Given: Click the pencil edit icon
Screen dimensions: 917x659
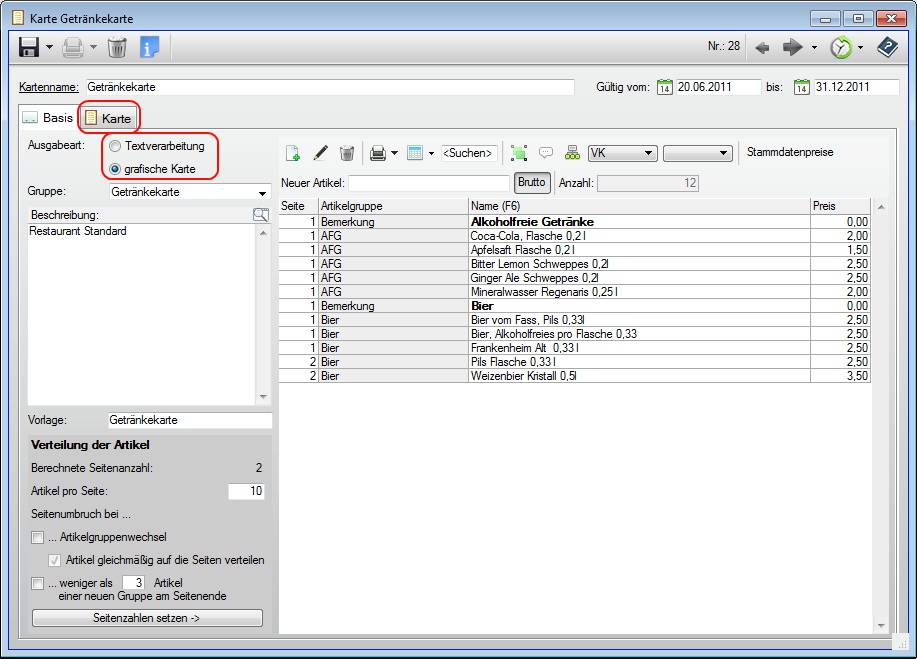Looking at the screenshot, I should 320,153.
